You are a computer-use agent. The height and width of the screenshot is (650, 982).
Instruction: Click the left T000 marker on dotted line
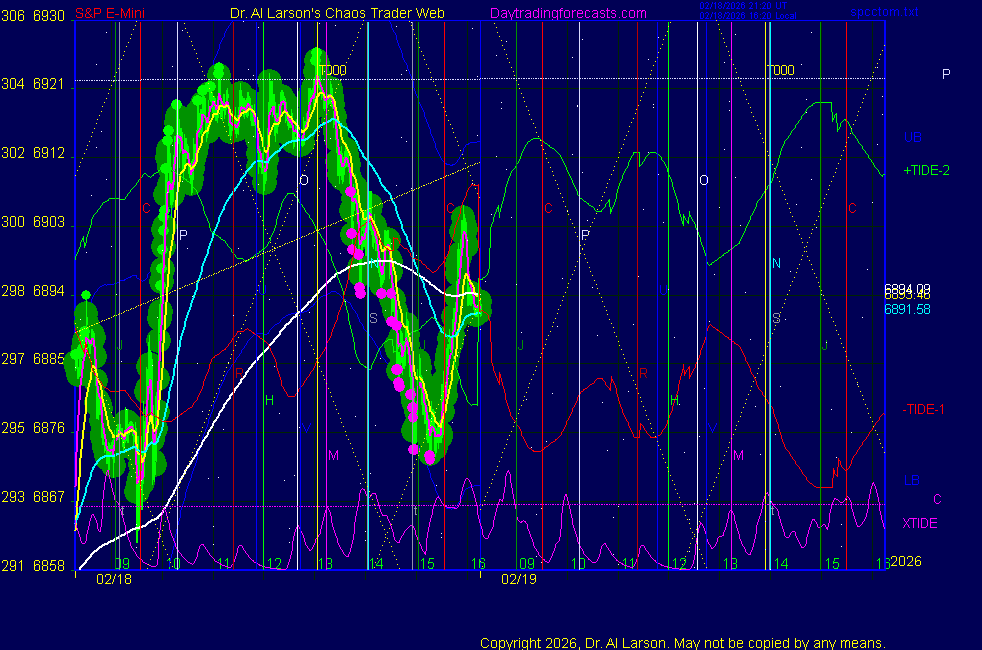click(332, 70)
